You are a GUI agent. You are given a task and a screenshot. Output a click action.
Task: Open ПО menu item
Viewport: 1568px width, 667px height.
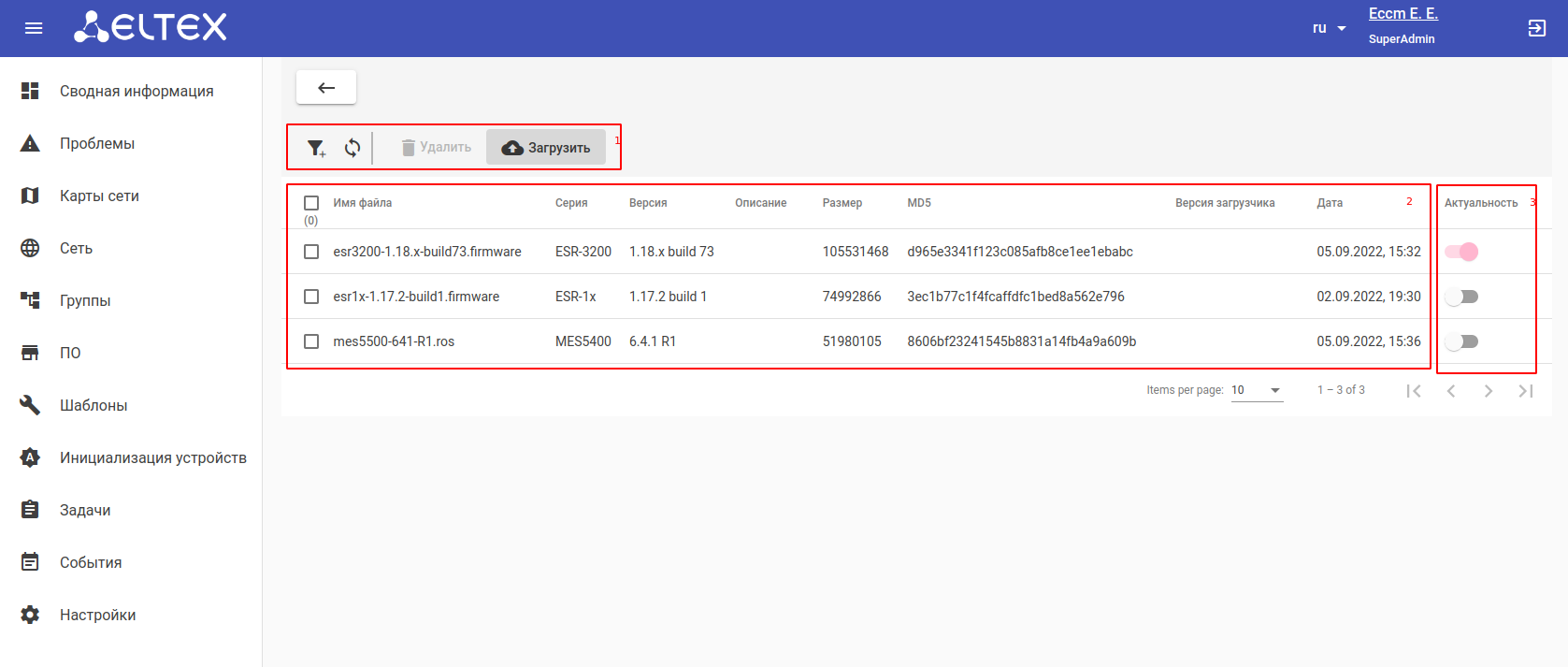(131, 353)
